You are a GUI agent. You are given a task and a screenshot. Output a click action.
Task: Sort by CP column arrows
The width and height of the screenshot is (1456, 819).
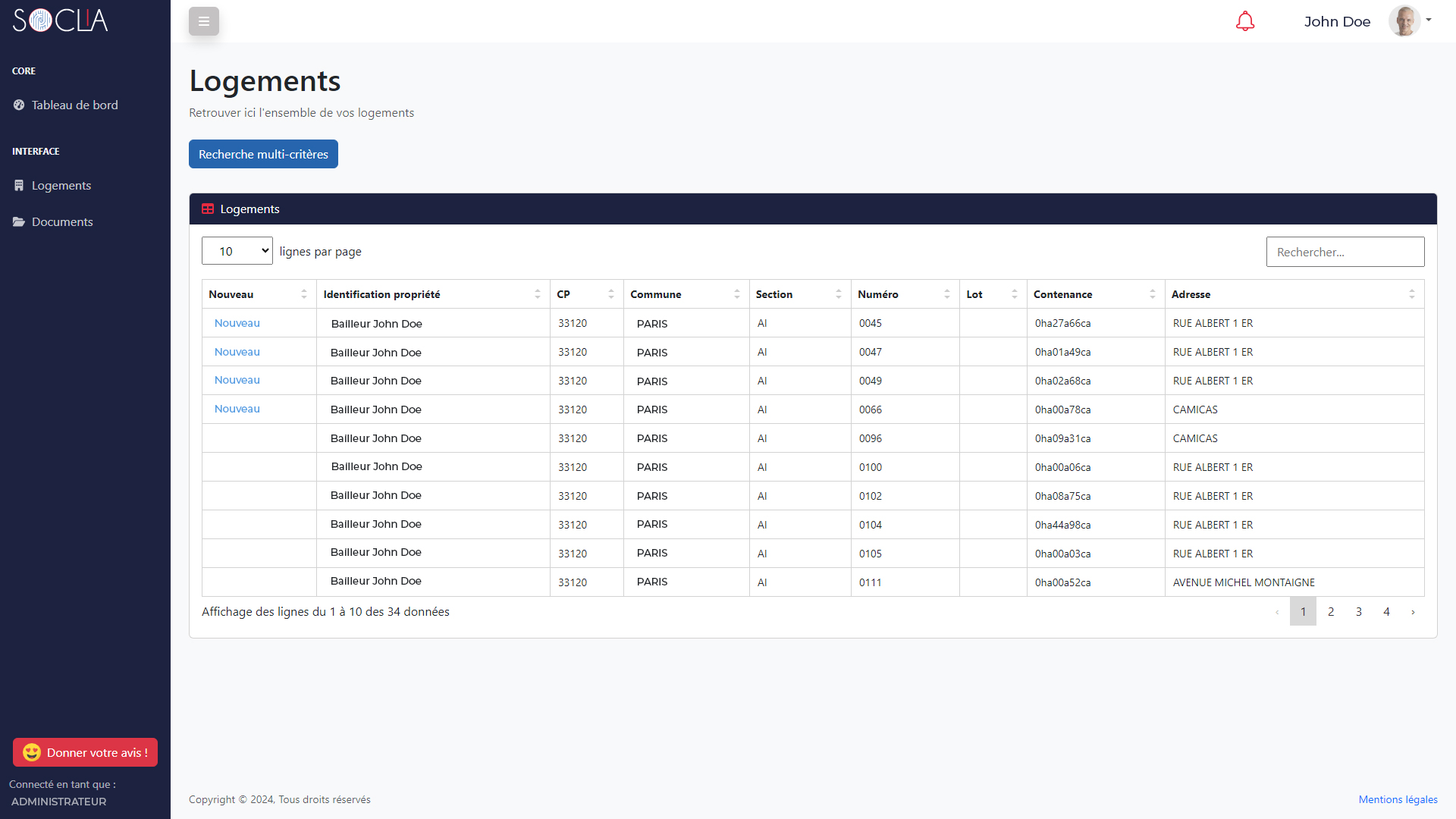click(x=611, y=294)
